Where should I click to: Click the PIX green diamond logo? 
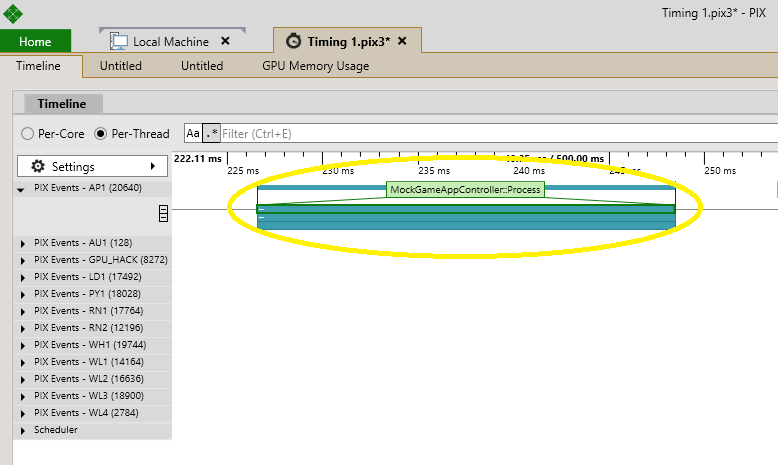12,13
